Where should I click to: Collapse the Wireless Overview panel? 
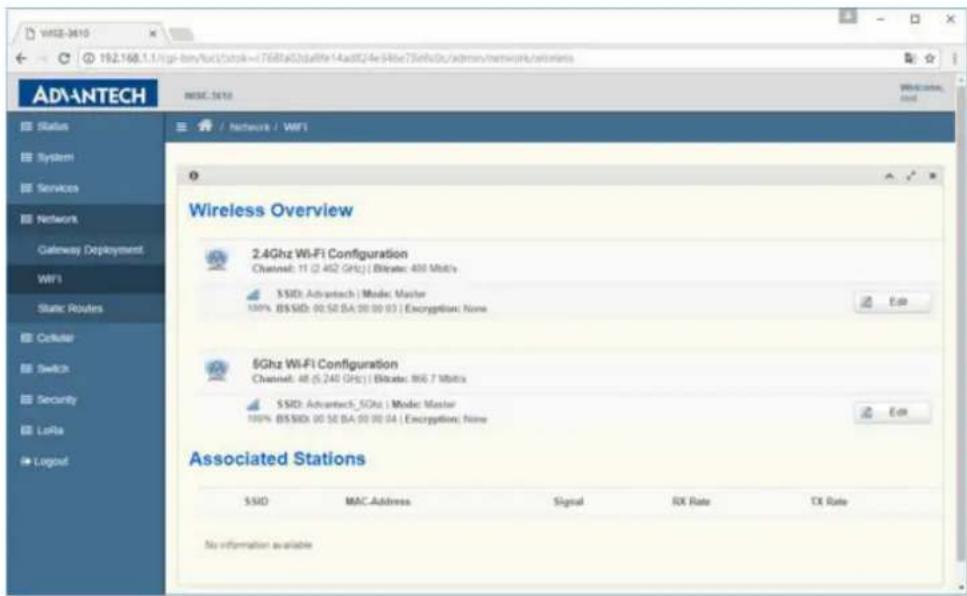pos(889,176)
